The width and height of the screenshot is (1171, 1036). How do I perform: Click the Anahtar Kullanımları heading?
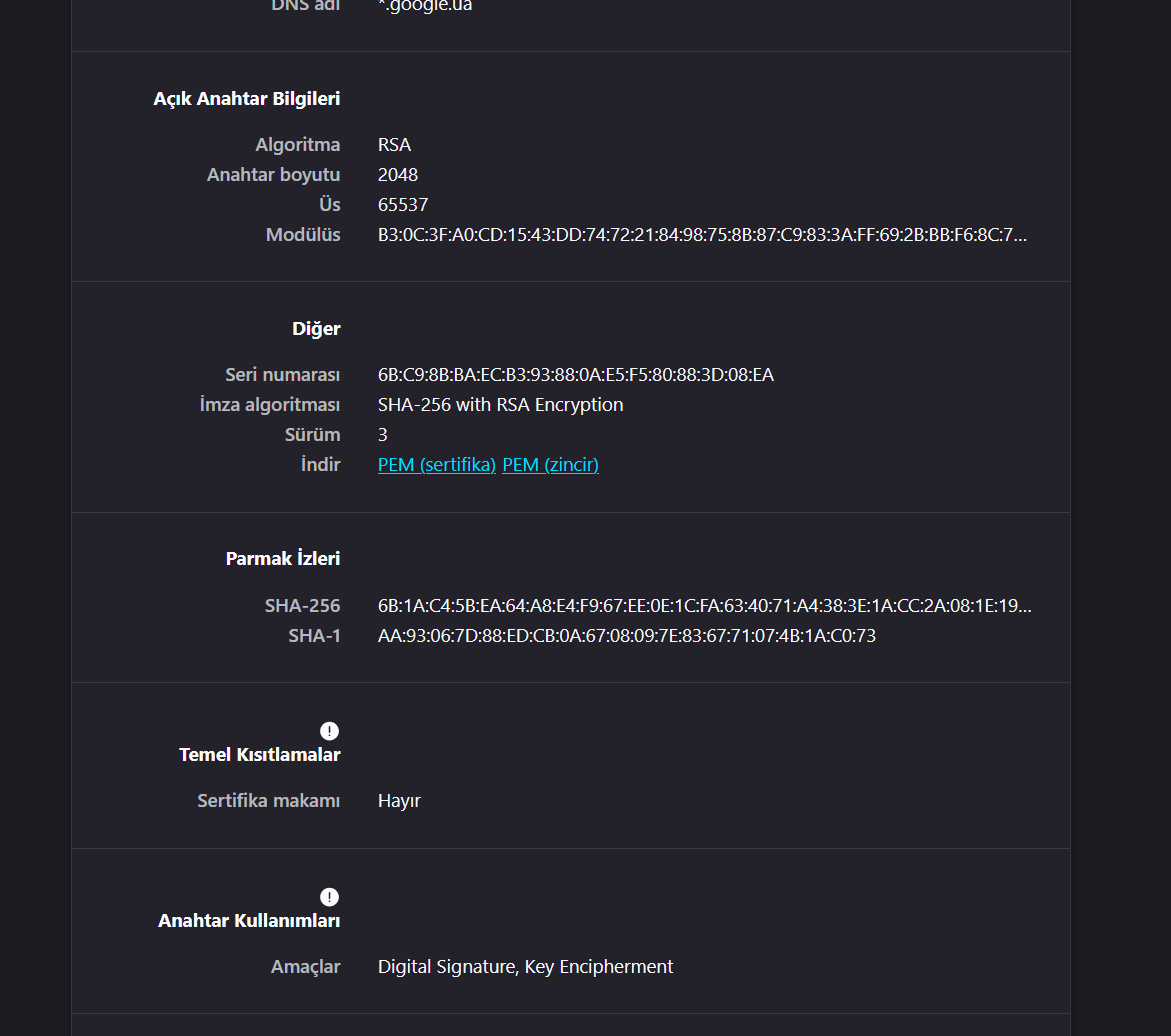[x=249, y=920]
